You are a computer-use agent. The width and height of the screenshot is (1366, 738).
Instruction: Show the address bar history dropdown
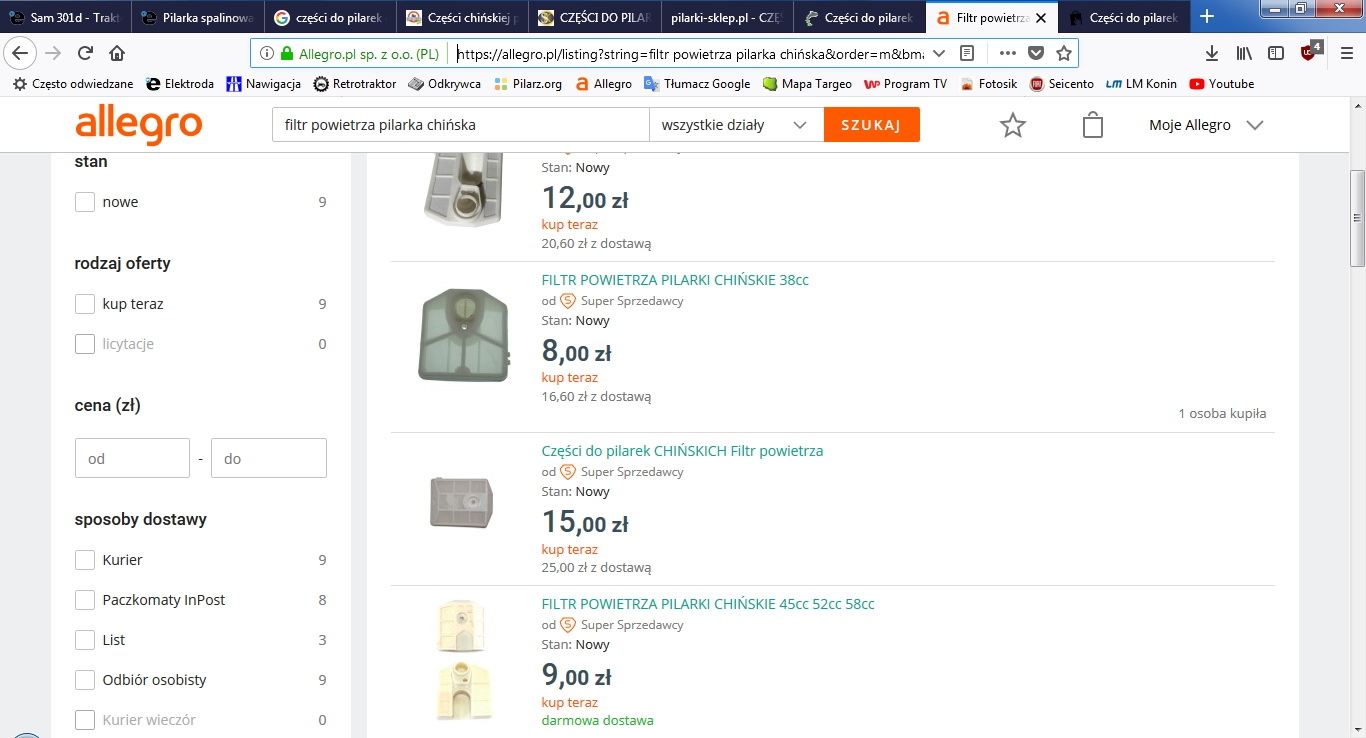pos(938,54)
